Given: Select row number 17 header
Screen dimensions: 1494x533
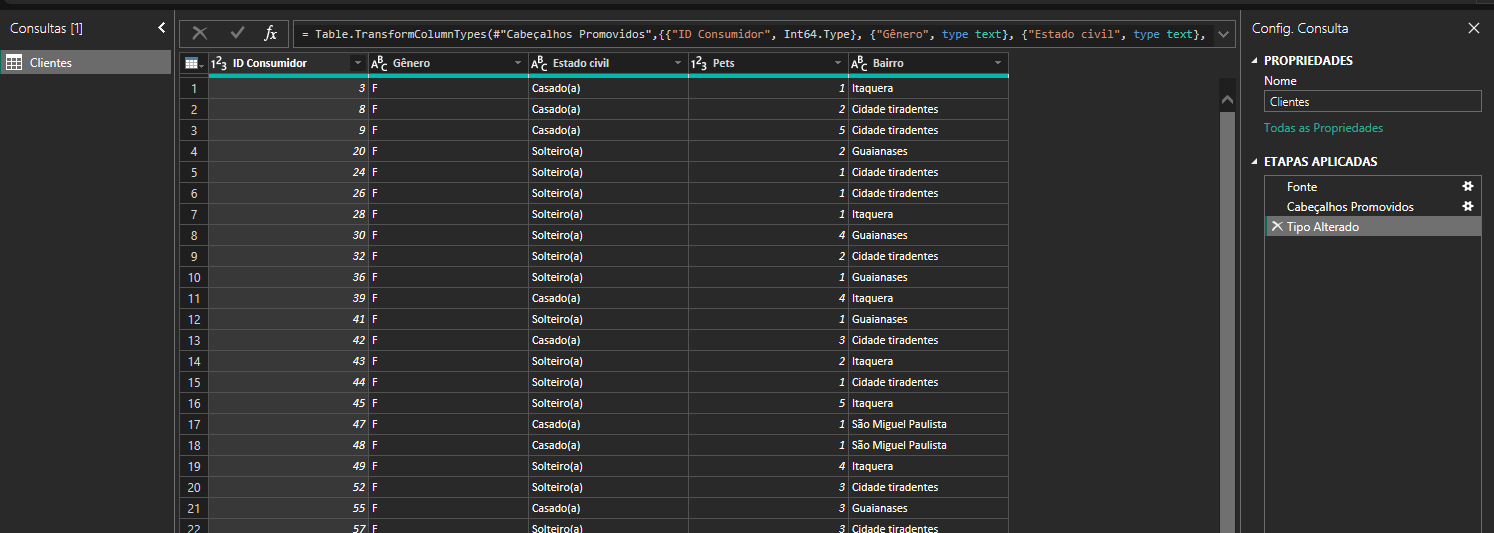Looking at the screenshot, I should click(x=194, y=424).
